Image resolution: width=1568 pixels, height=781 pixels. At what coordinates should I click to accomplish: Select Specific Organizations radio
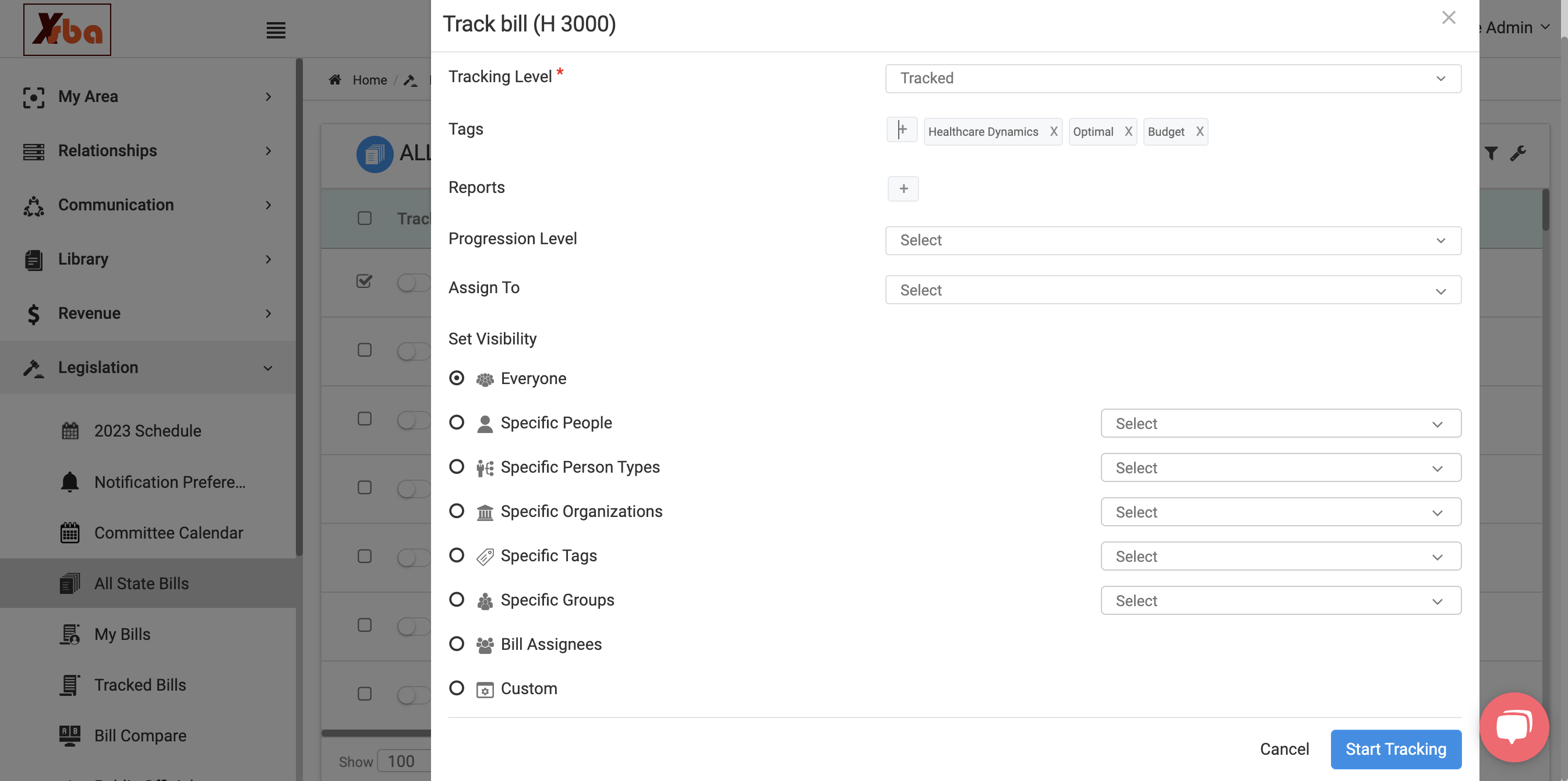[x=457, y=511]
